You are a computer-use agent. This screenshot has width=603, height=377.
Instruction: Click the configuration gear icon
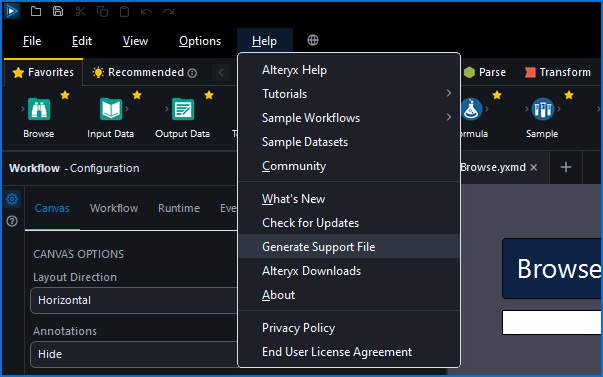pos(12,199)
